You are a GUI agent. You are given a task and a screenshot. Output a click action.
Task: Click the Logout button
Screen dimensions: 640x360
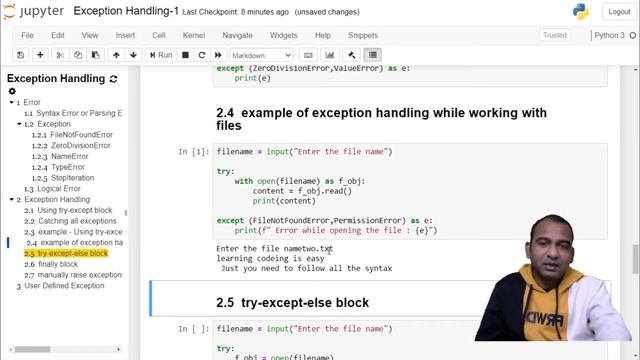[x=619, y=12]
